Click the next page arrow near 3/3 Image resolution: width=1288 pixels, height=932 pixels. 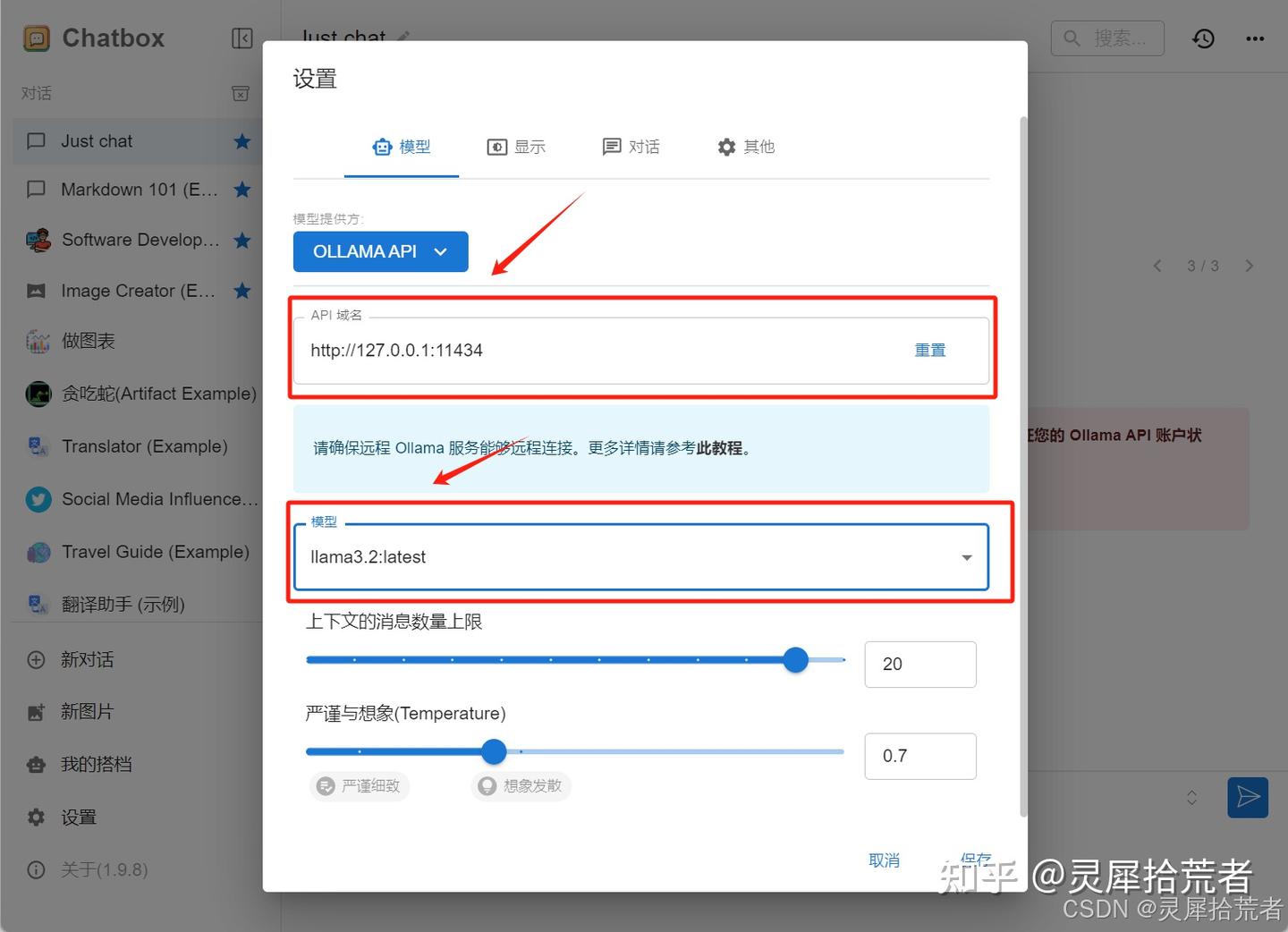point(1249,265)
